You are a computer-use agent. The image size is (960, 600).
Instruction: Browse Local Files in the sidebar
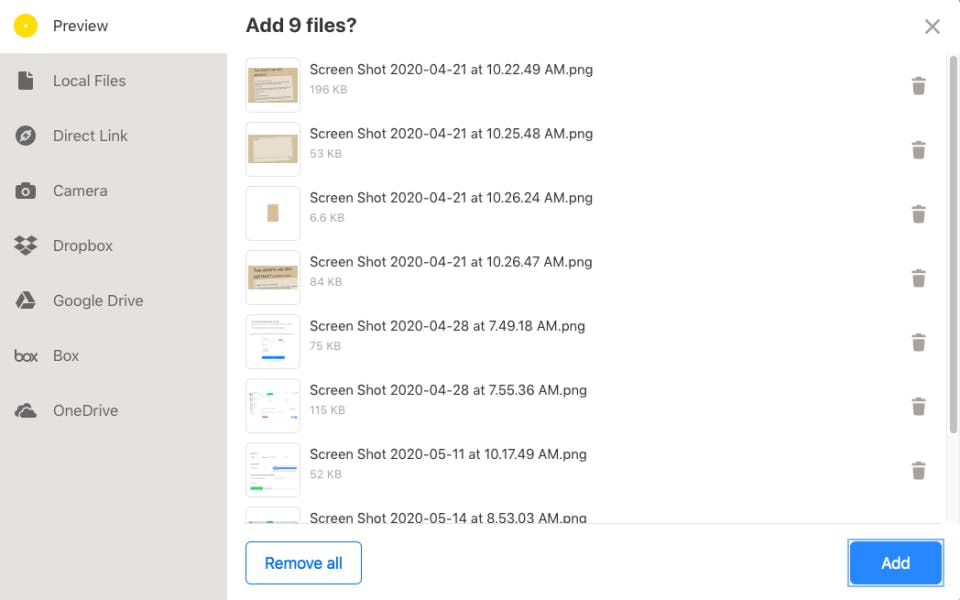point(90,80)
